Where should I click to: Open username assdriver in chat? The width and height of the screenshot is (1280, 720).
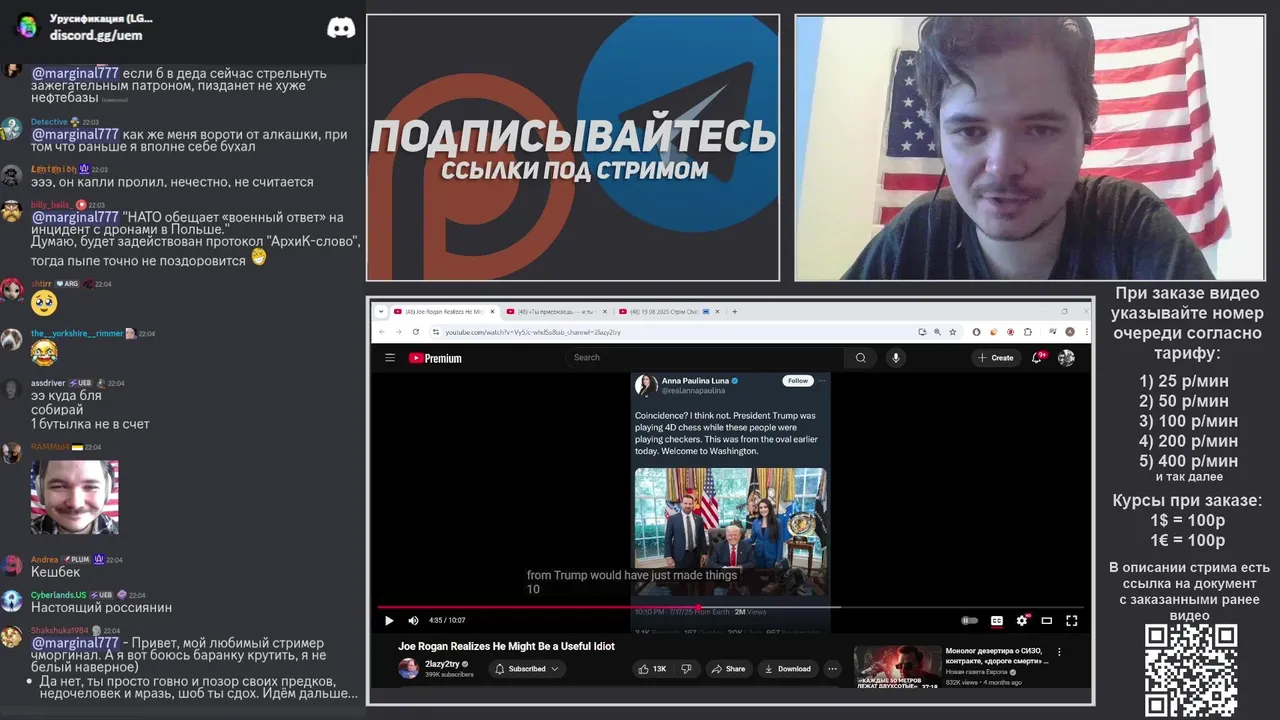click(x=48, y=383)
